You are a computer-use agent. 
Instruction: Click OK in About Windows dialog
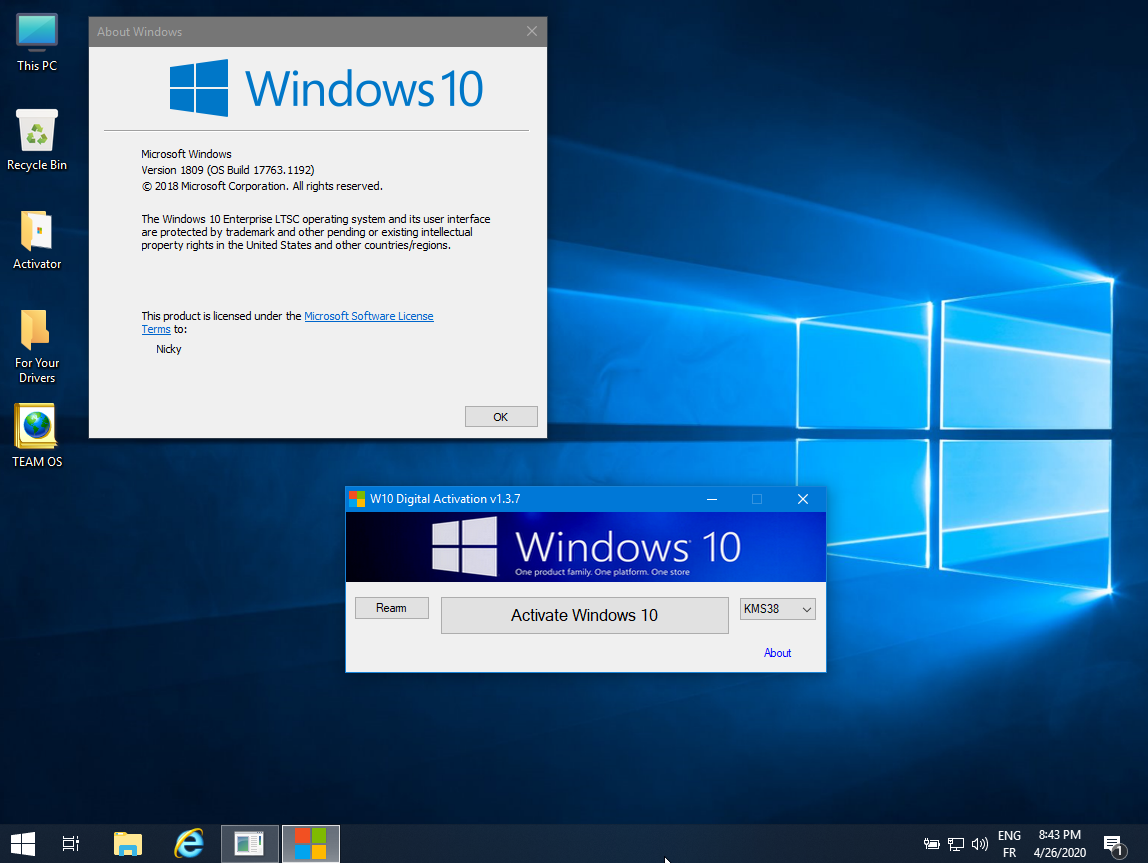click(x=501, y=416)
